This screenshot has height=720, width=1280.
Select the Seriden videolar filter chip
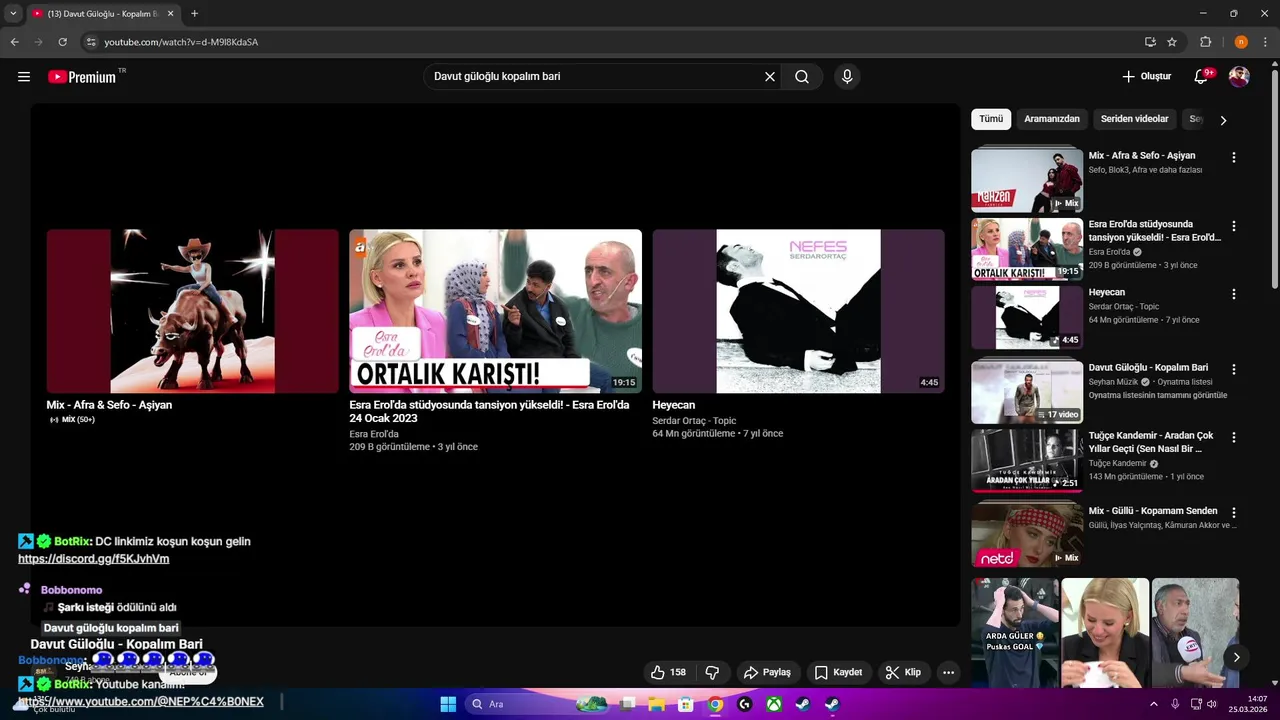(1134, 119)
